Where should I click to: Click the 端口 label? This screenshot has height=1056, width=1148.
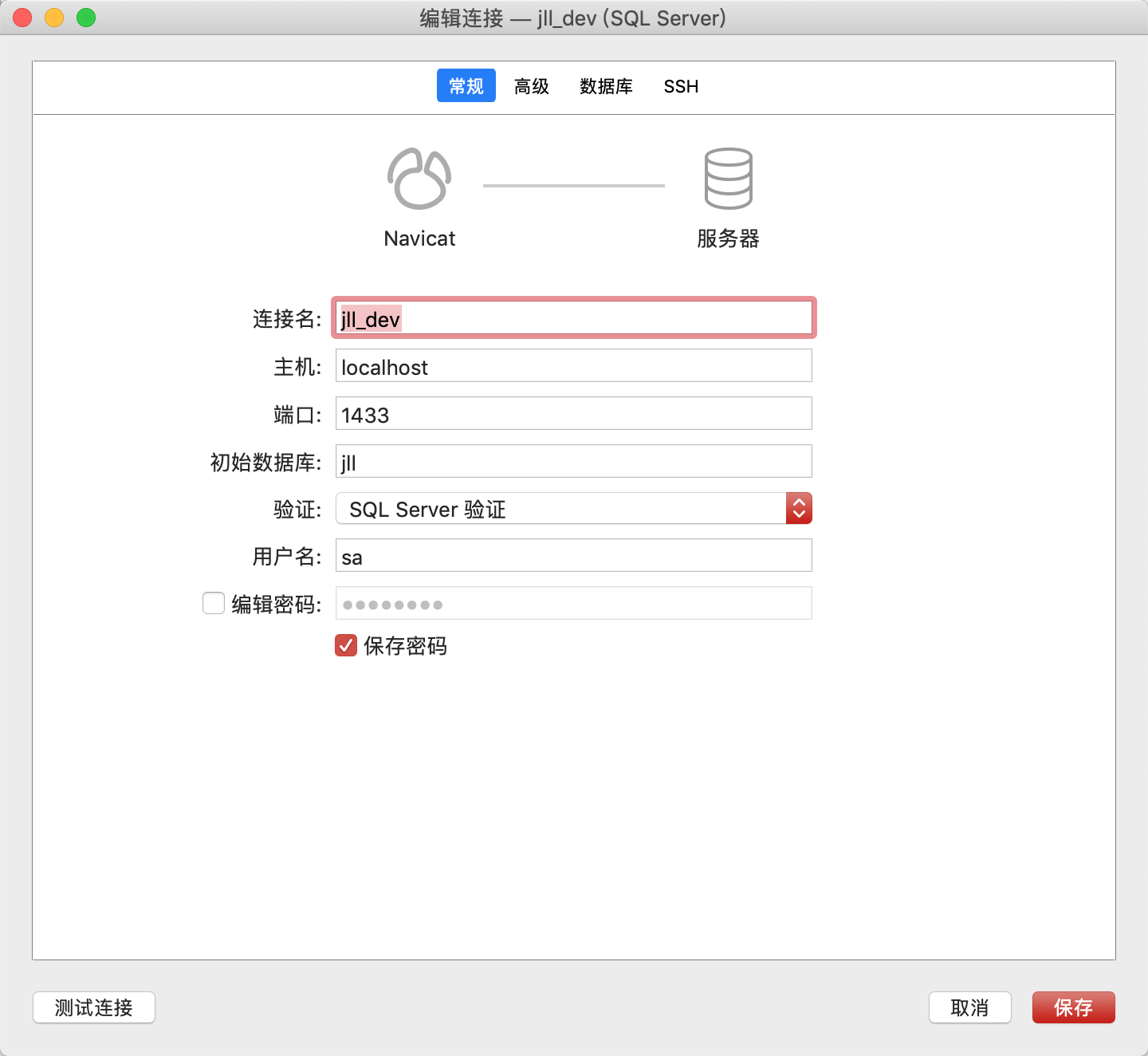[x=297, y=415]
